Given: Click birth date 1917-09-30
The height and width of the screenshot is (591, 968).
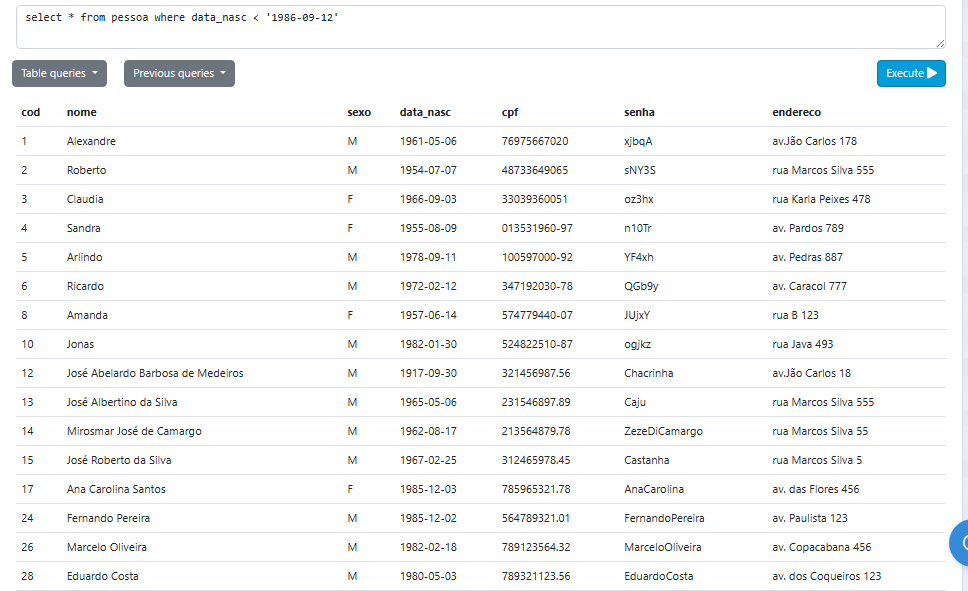Looking at the screenshot, I should coord(428,374).
